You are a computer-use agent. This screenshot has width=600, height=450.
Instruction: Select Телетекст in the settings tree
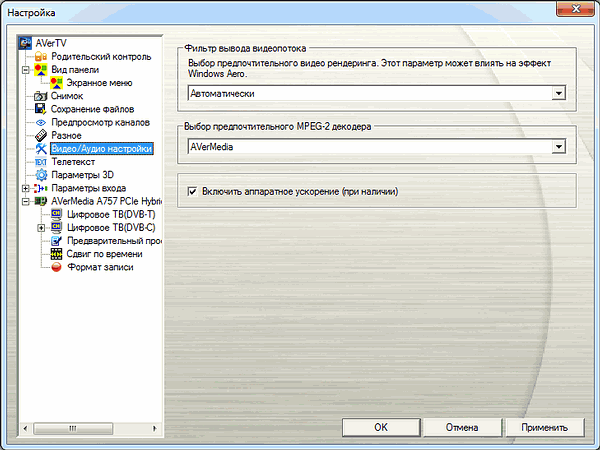point(73,162)
